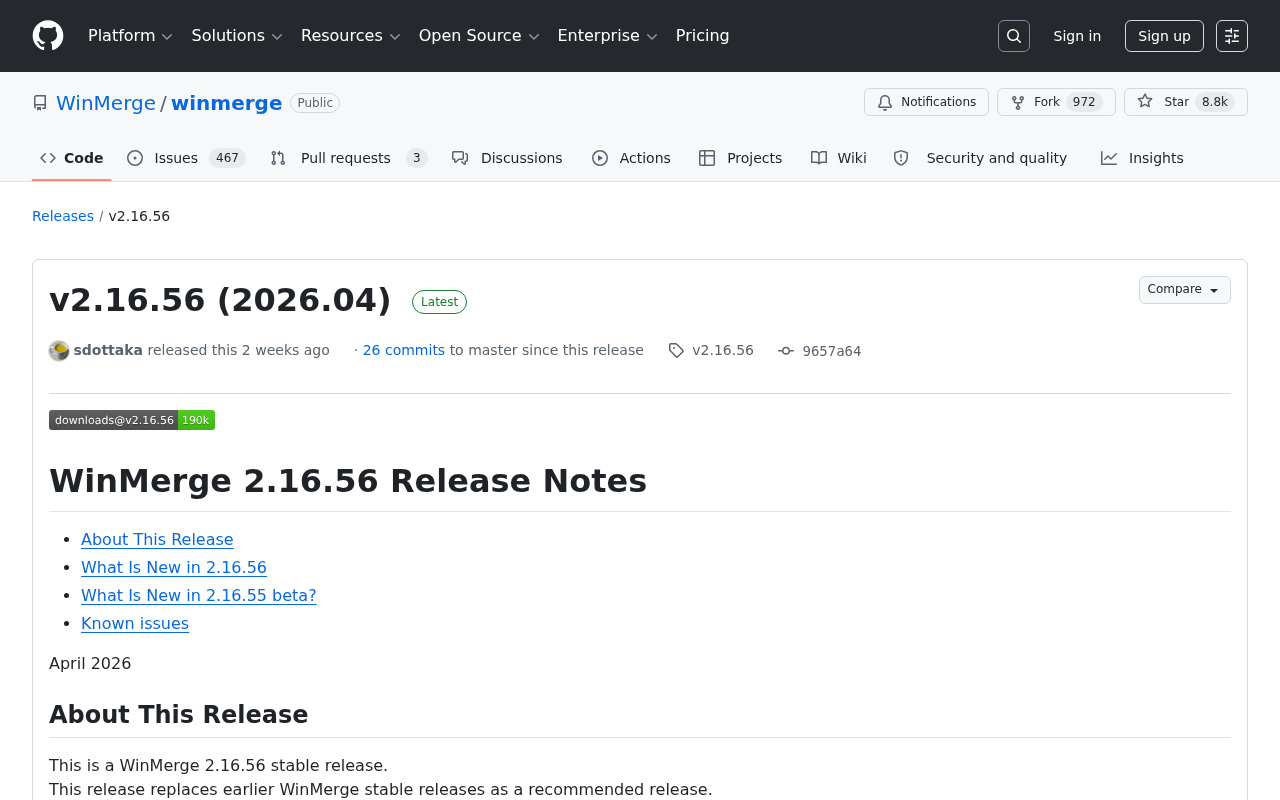Click the WinMerge 2.16.56 Release Notes heading

tap(348, 481)
